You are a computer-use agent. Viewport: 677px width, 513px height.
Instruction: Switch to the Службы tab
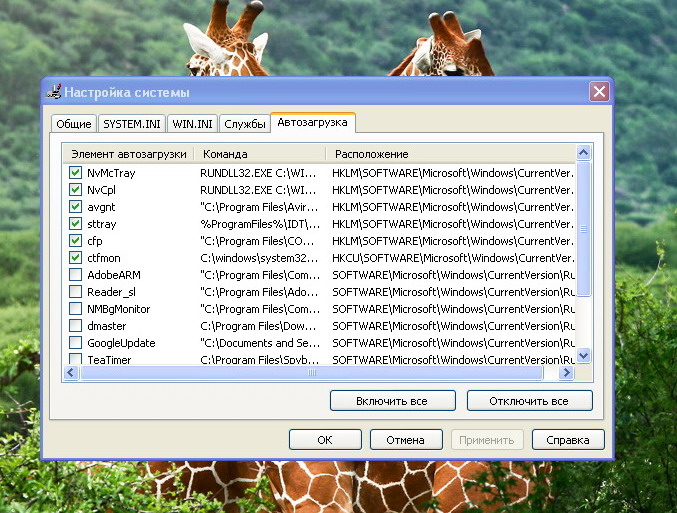[245, 124]
